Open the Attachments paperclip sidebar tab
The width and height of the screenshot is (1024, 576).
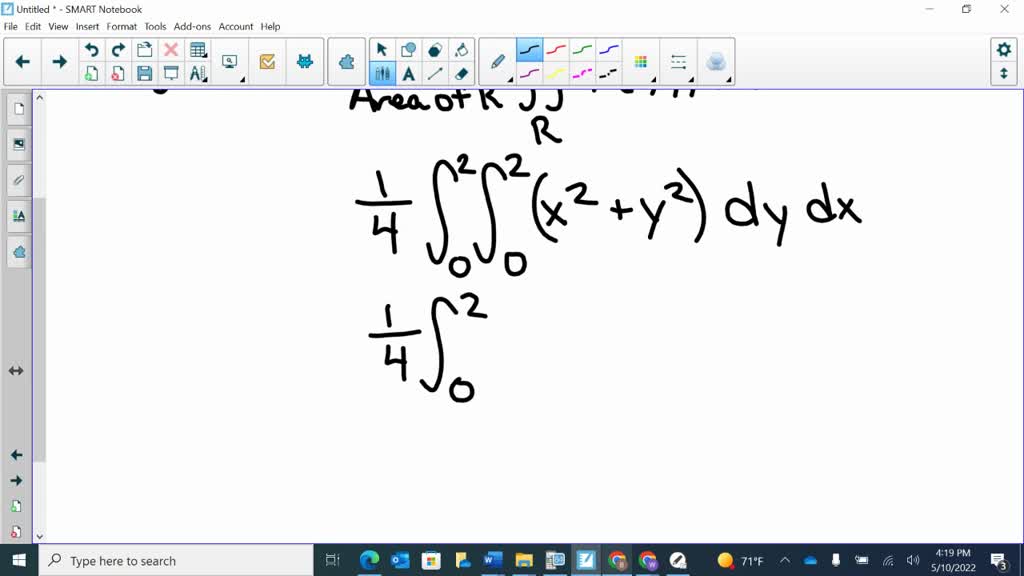click(x=18, y=180)
